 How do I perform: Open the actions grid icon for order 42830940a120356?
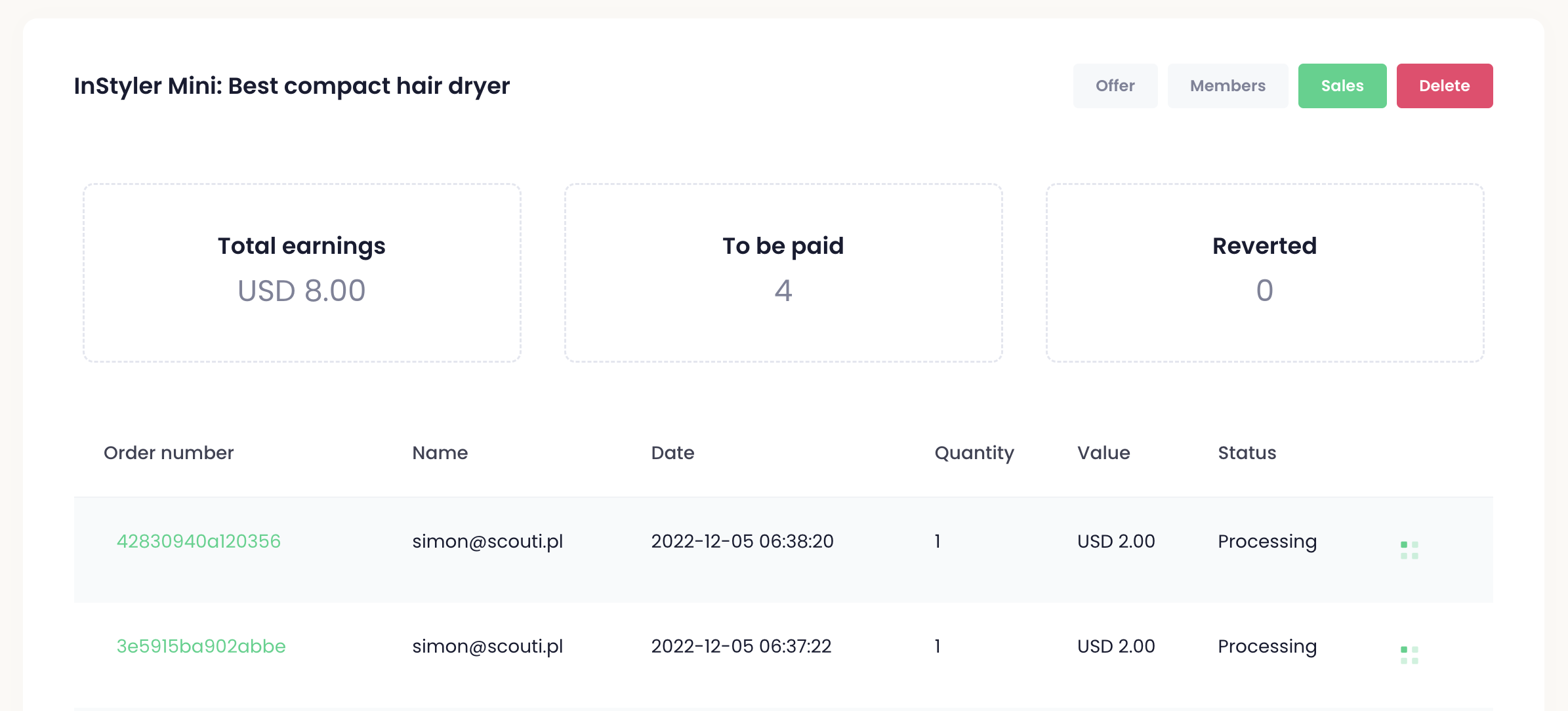point(1409,550)
